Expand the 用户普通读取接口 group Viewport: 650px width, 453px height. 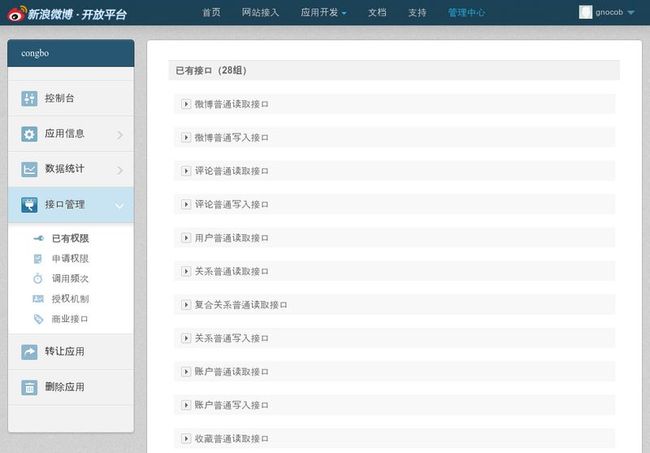point(186,238)
